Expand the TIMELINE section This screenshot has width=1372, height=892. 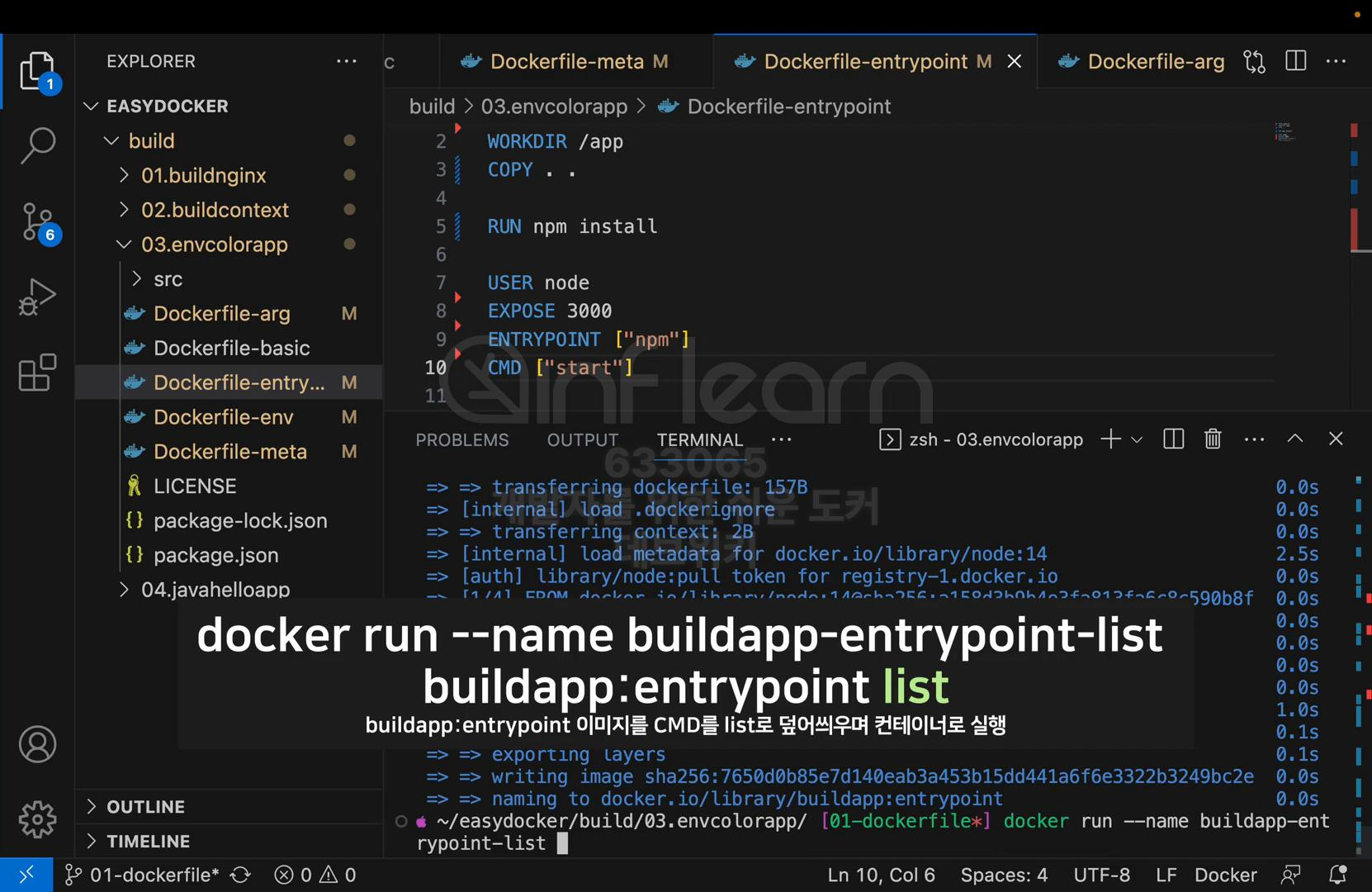point(229,841)
